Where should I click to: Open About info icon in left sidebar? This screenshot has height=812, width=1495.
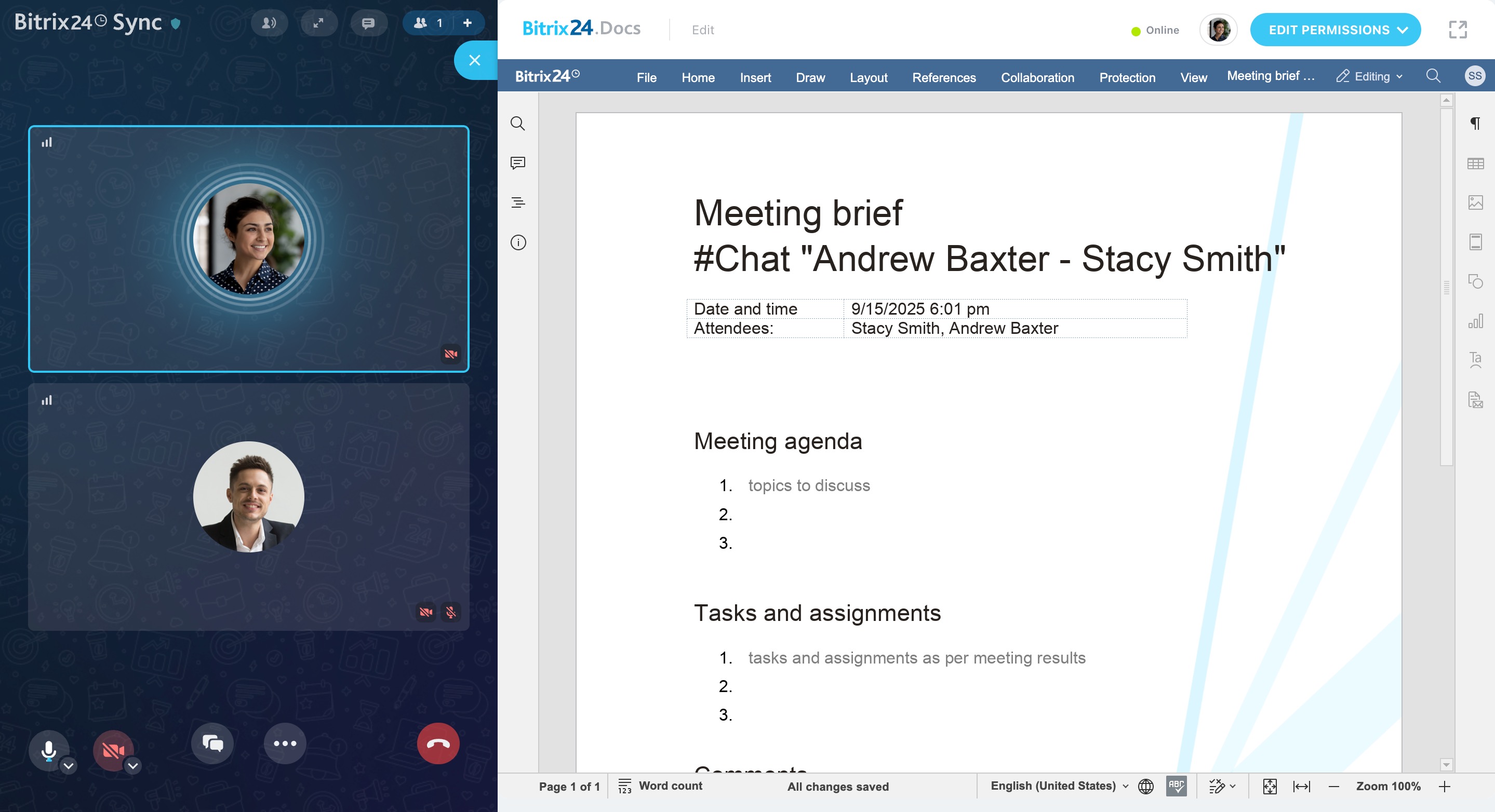point(518,242)
